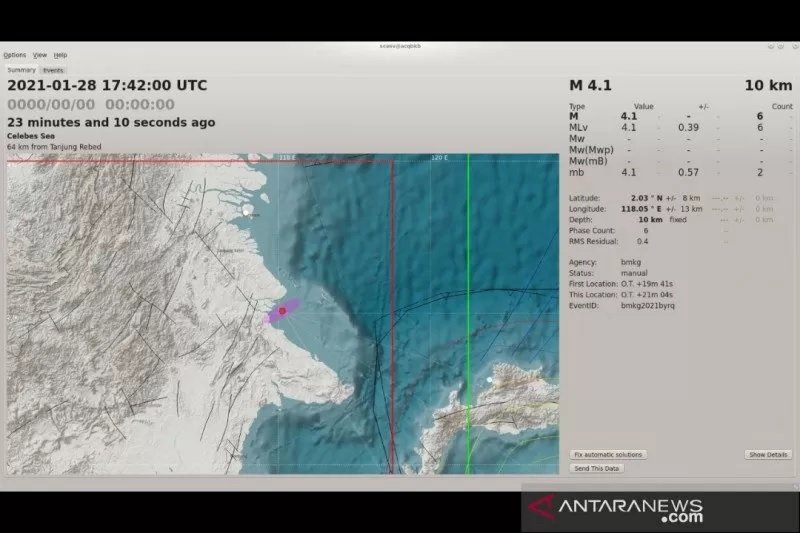Click the red epicenter marker on the map
The width and height of the screenshot is (800, 533).
pyautogui.click(x=283, y=311)
